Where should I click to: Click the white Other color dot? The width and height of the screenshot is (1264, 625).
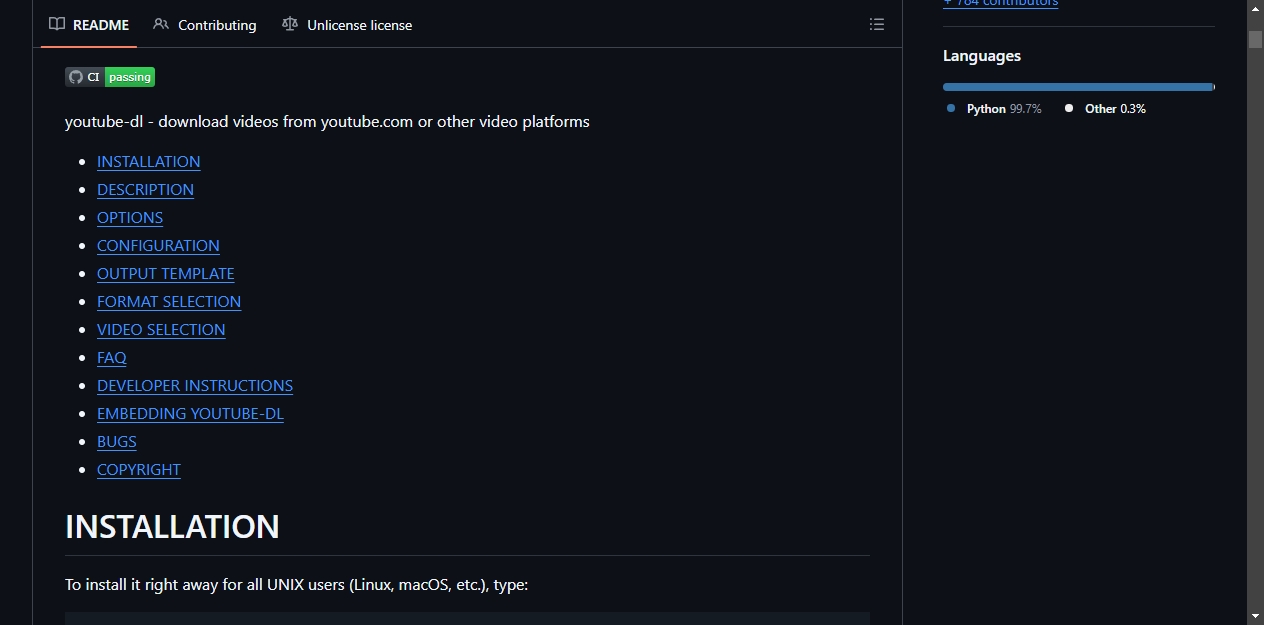click(x=1069, y=108)
